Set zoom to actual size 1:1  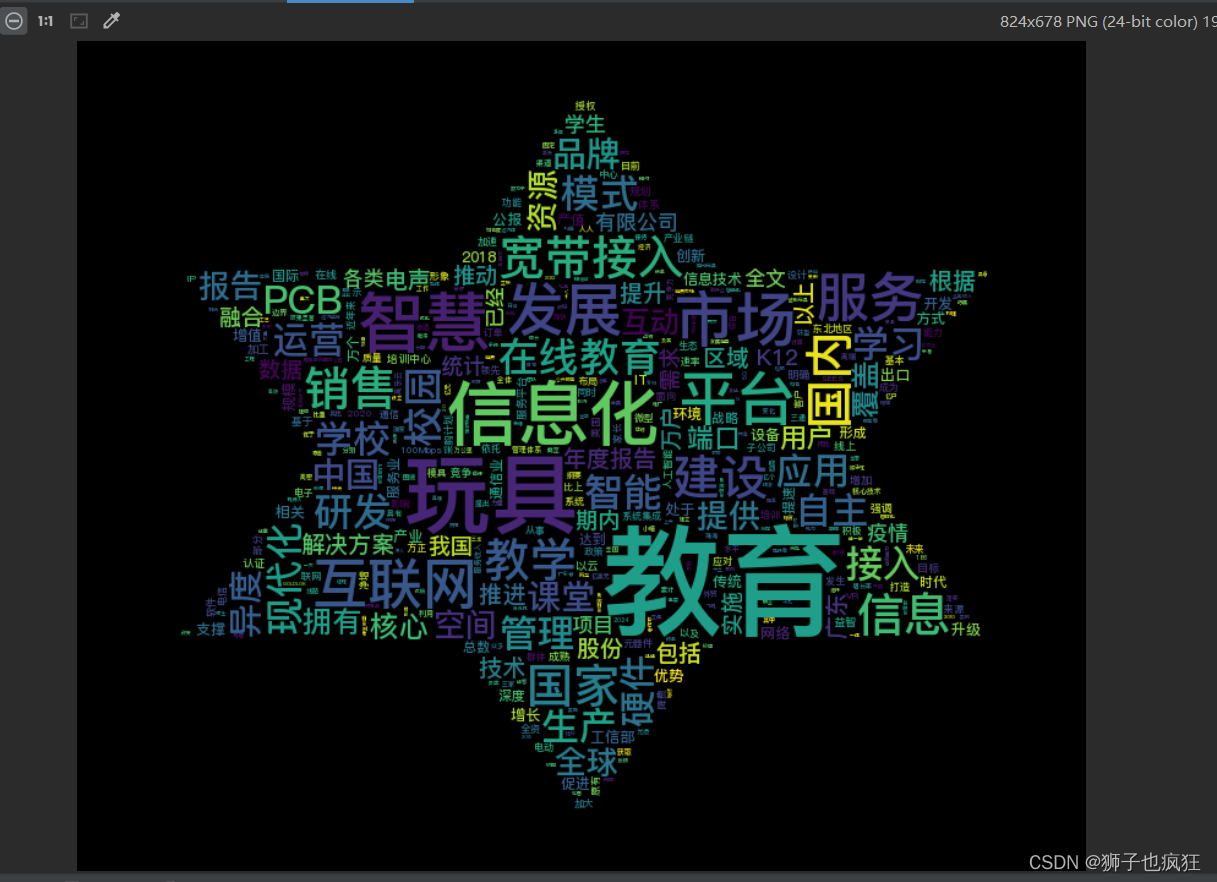point(45,21)
